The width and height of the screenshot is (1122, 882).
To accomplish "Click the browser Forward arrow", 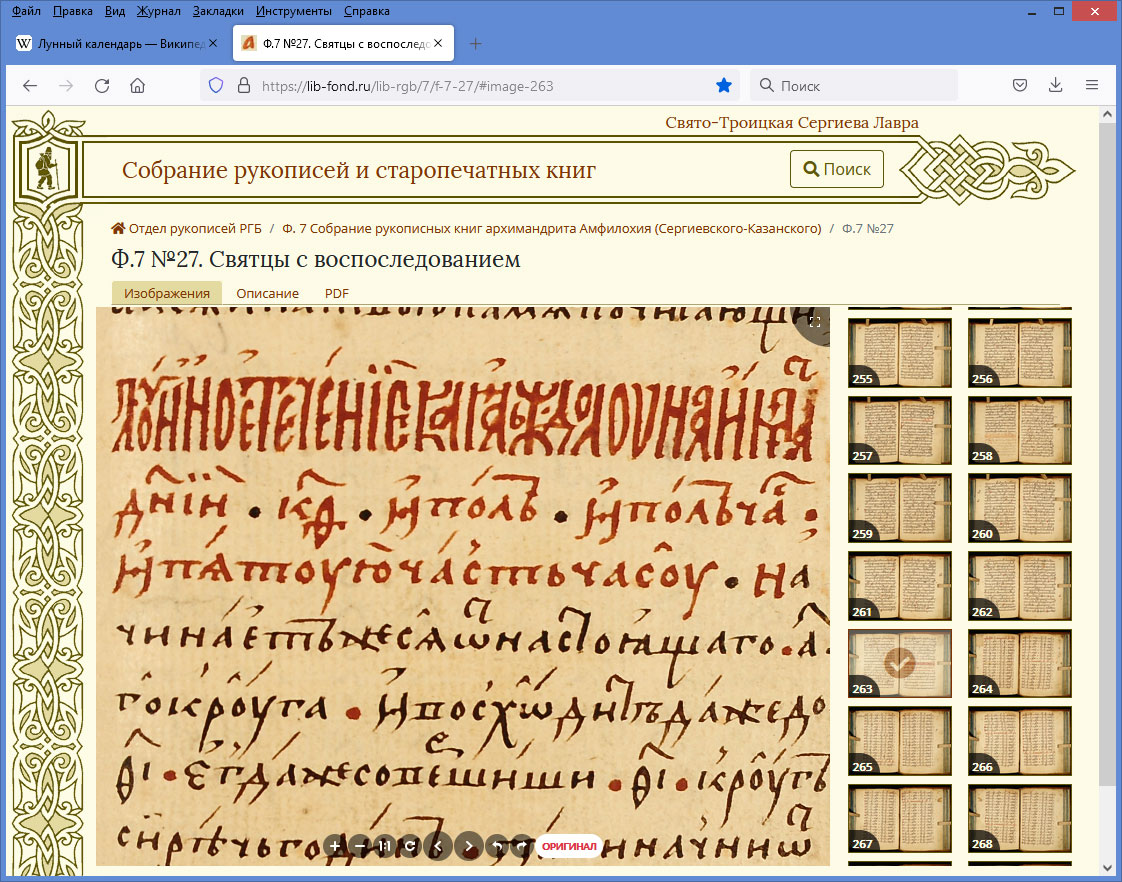I will [66, 86].
